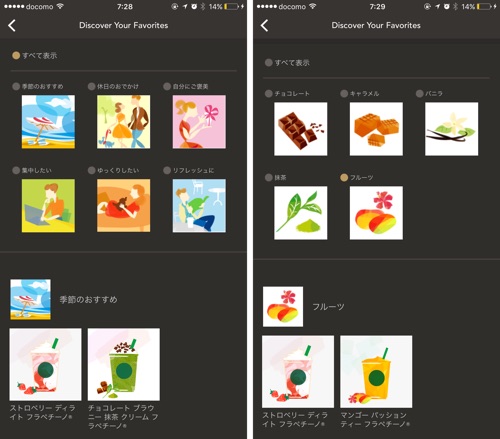Select the beach umbrella seasonal image tile
Viewport: 500px width, 439px height.
(48, 122)
